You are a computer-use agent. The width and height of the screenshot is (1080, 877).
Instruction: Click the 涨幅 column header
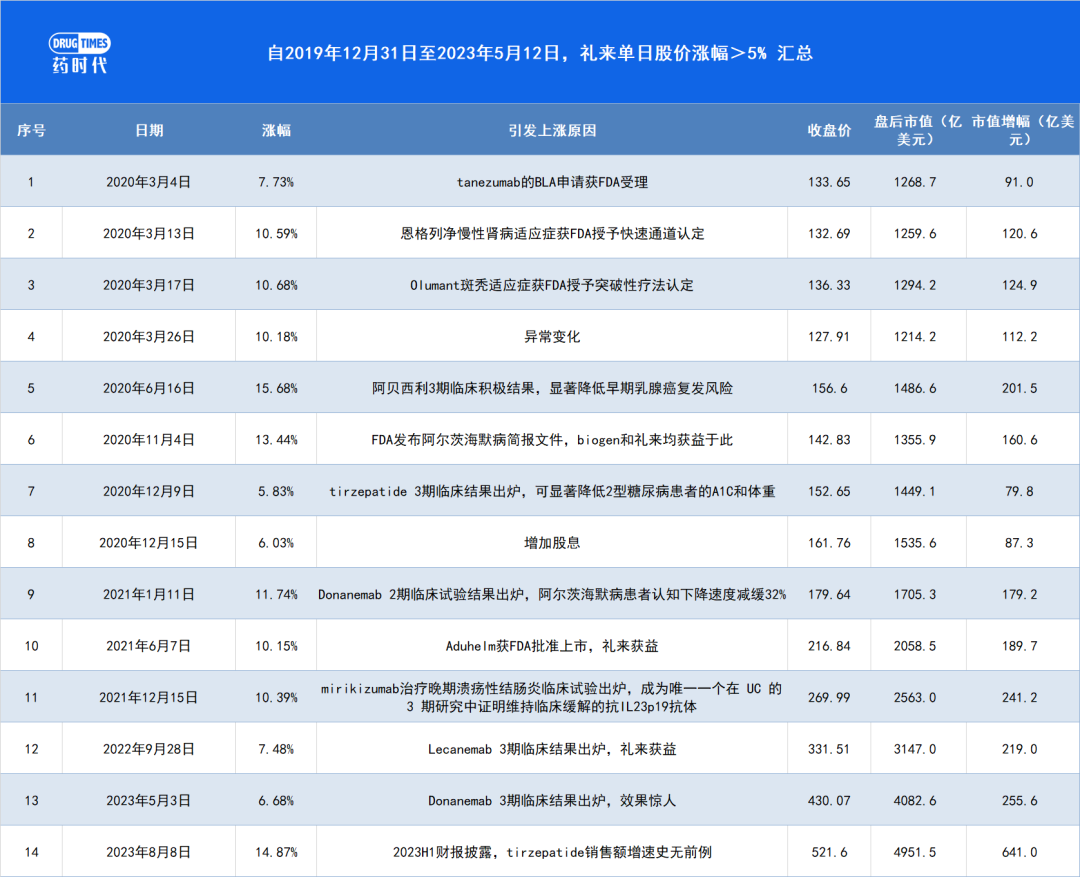pyautogui.click(x=276, y=130)
